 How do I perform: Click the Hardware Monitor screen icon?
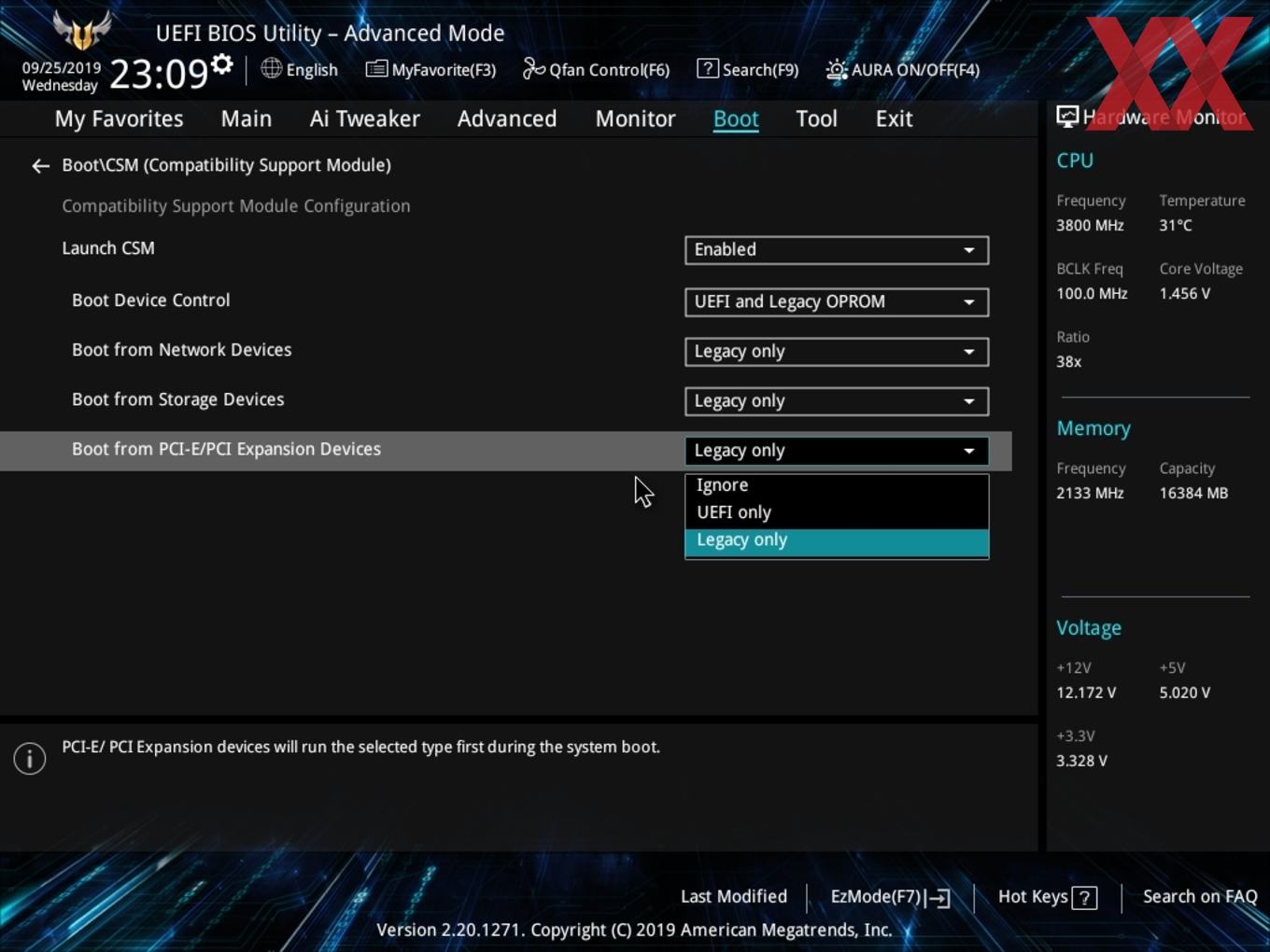tap(1067, 117)
